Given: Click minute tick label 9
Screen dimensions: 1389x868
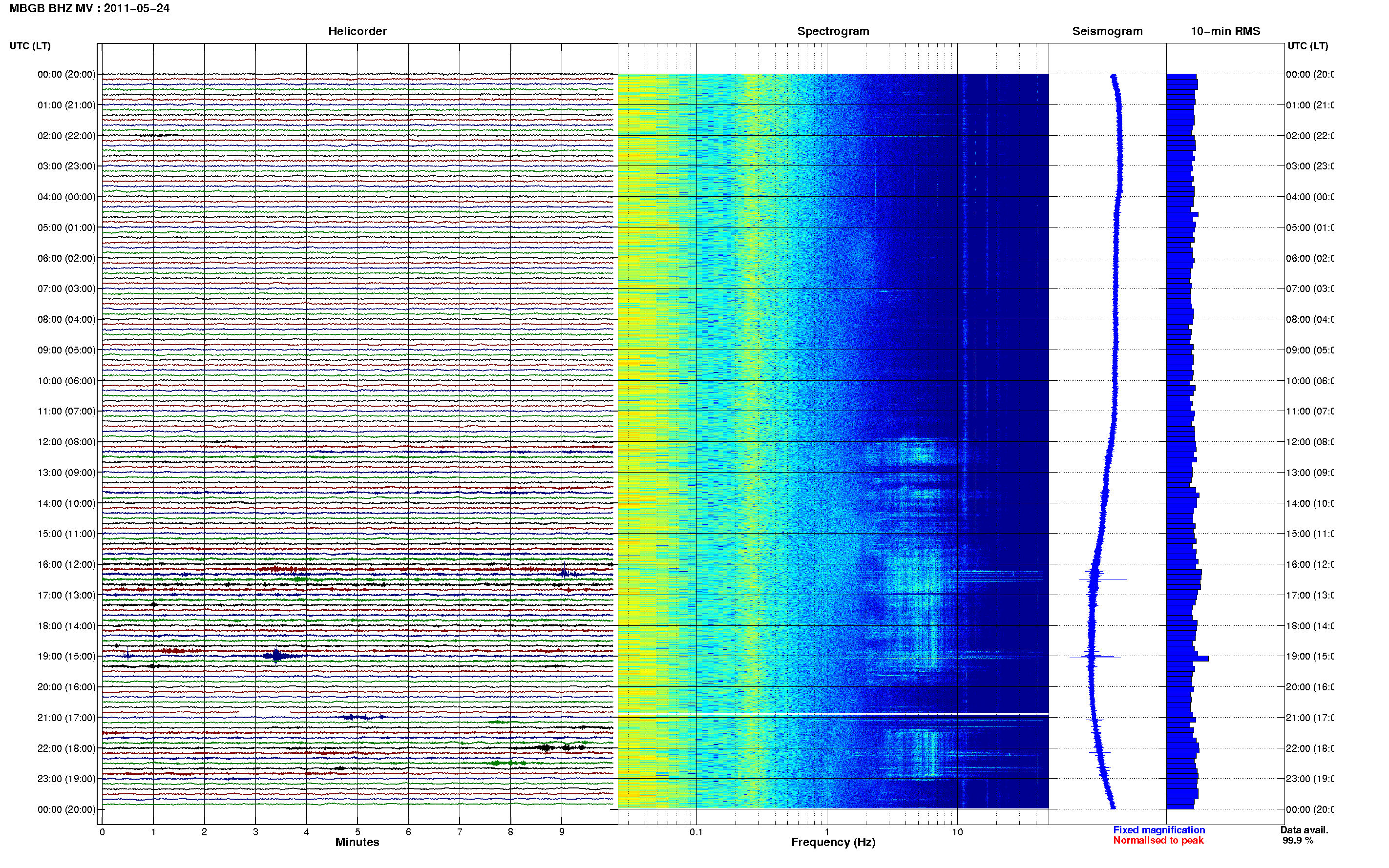Looking at the screenshot, I should tap(562, 832).
